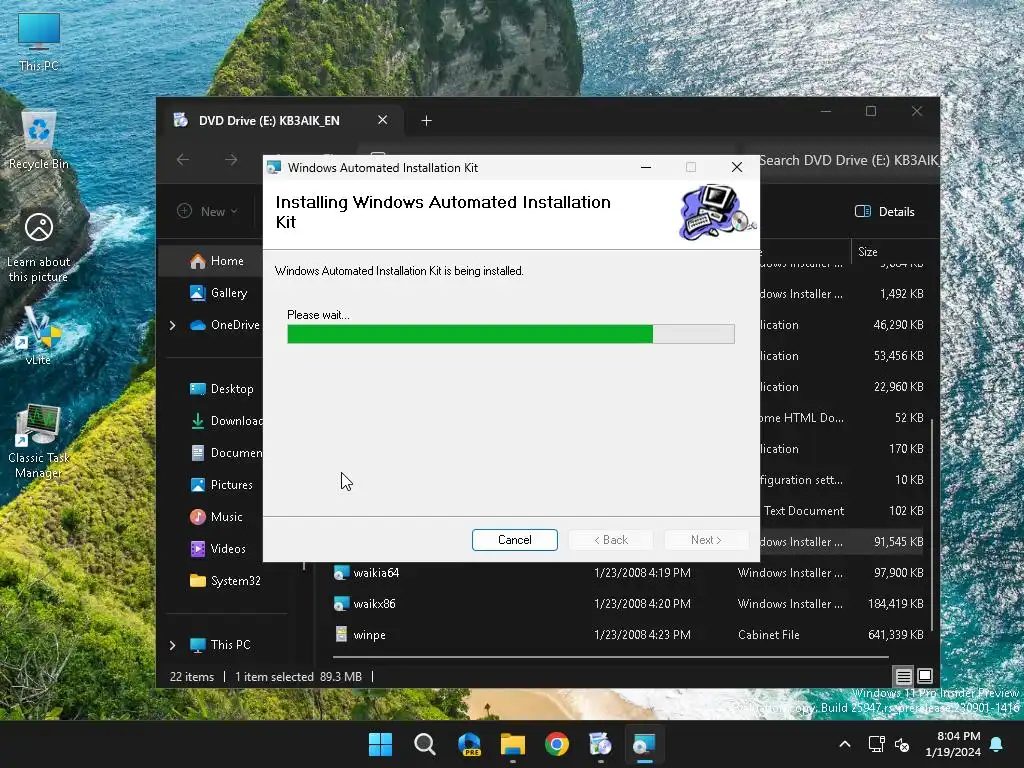This screenshot has height=768, width=1024.
Task: Show hidden system tray icons
Action: click(844, 744)
